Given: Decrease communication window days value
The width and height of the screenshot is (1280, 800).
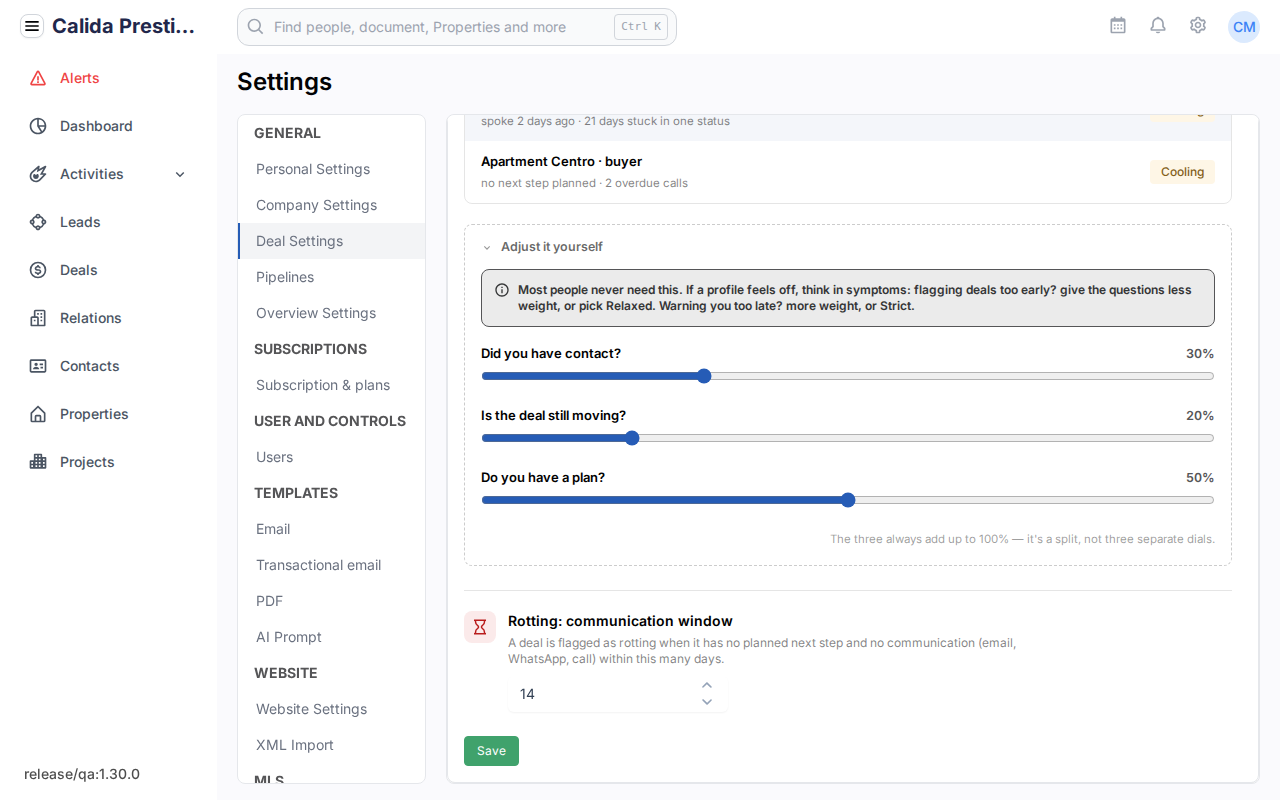Looking at the screenshot, I should (x=707, y=702).
